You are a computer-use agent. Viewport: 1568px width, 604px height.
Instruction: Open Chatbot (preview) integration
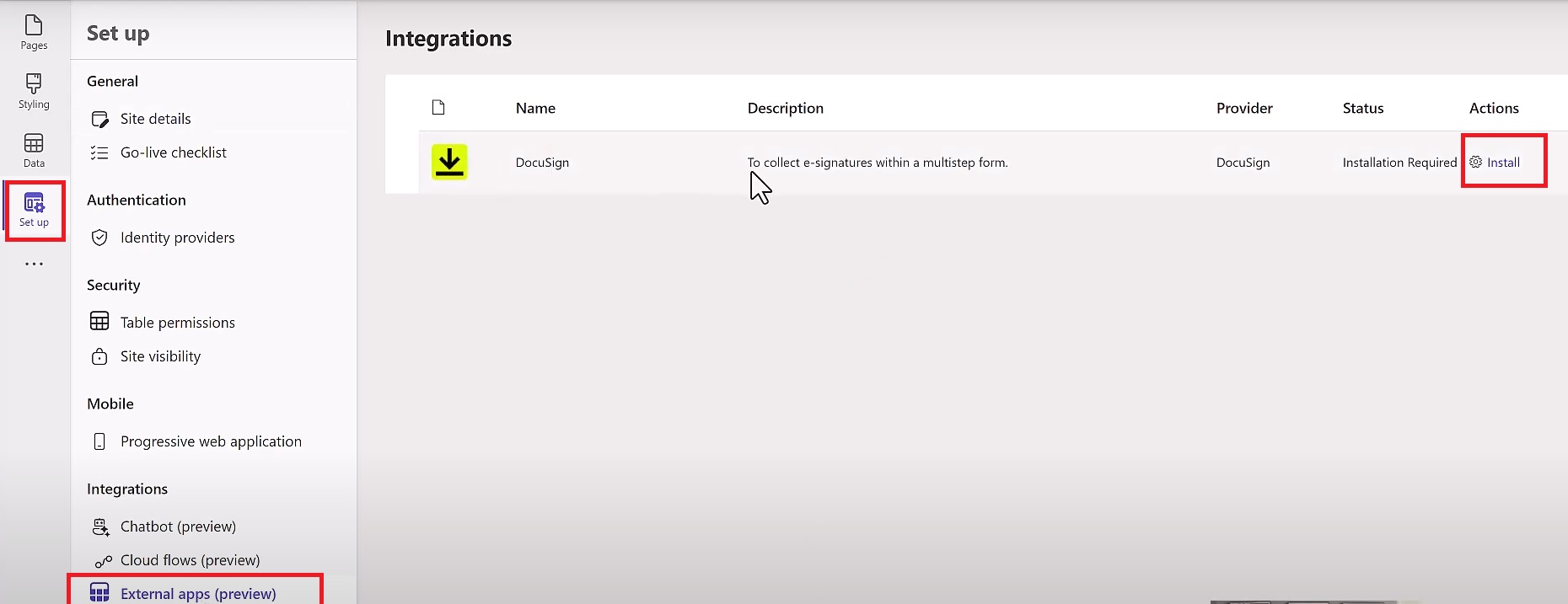178,526
